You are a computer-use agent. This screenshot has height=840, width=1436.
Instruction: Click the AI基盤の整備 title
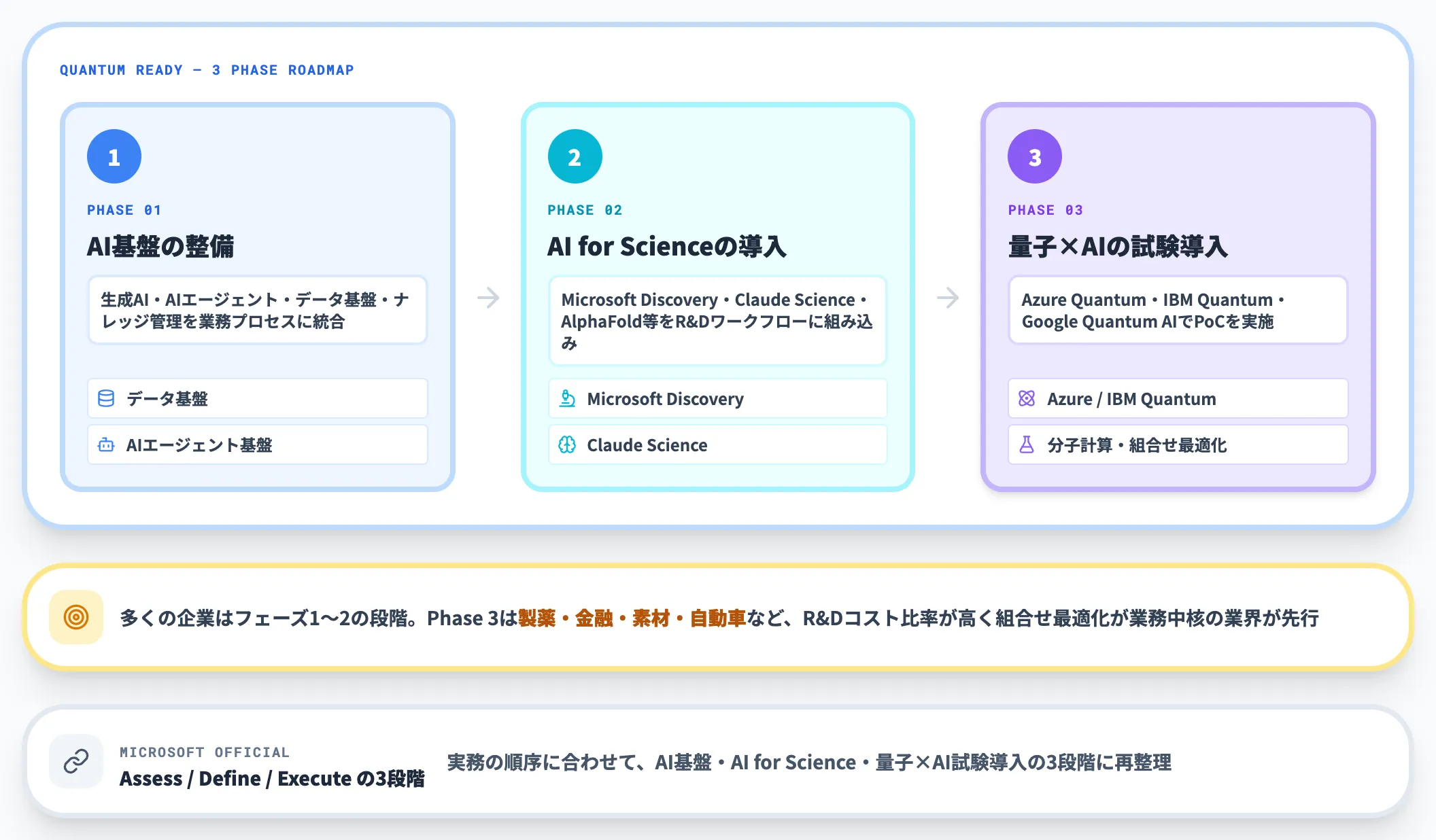point(160,246)
